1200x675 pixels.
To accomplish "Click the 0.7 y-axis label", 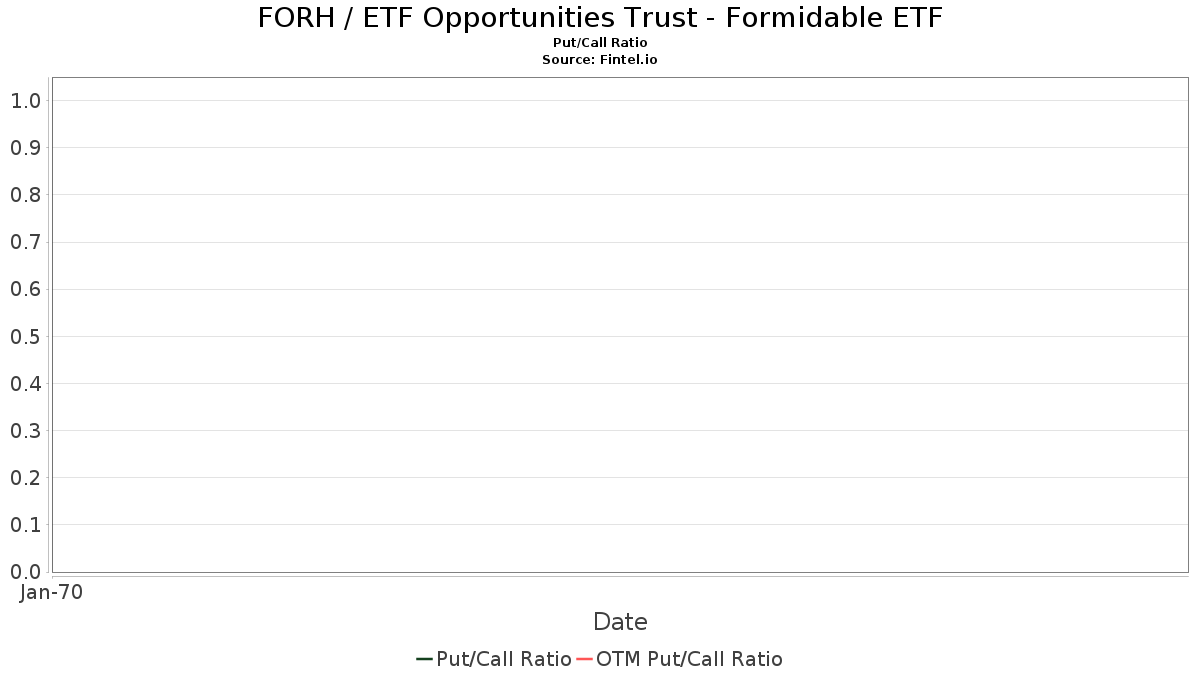I will pos(25,242).
